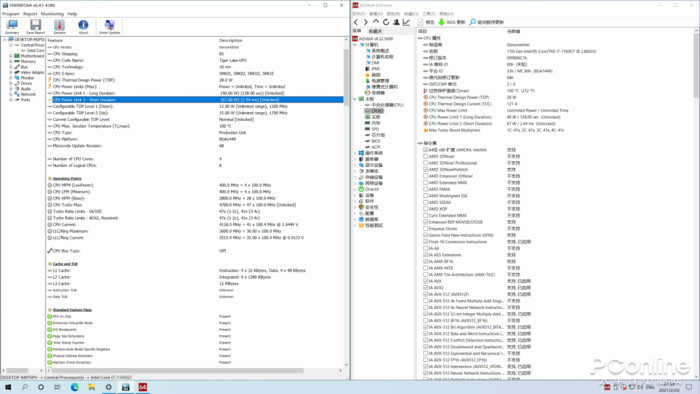Open the Windows notification center icon

[x=689, y=387]
